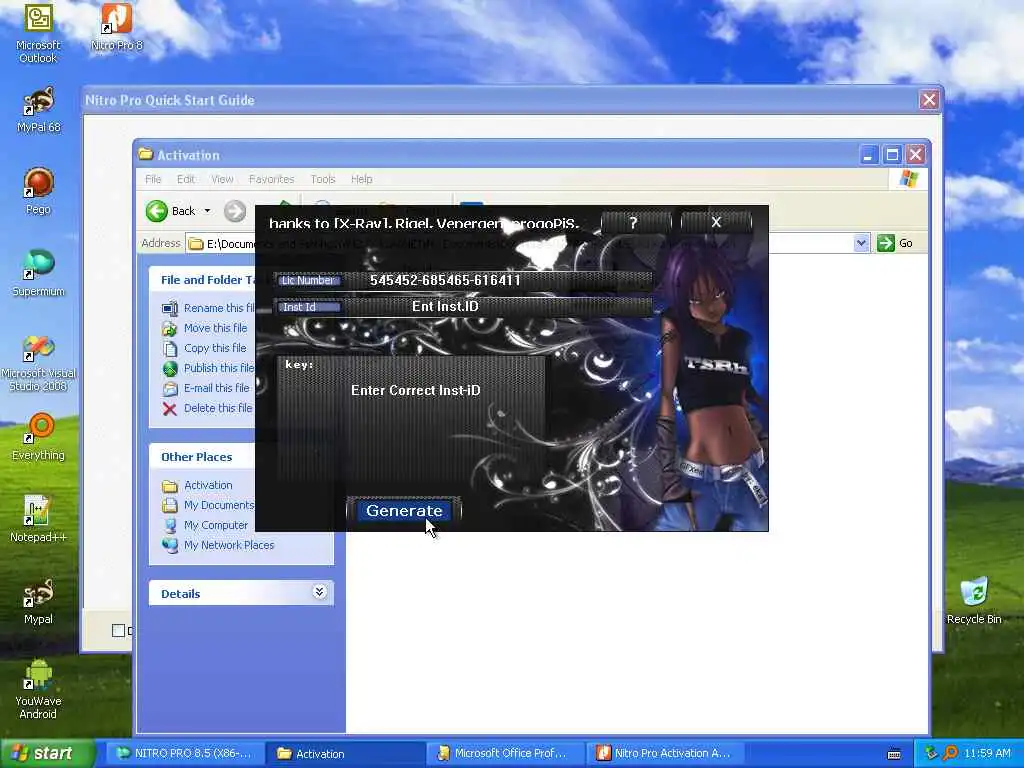Click the Start button
This screenshot has width=1024, height=768.
tap(47, 753)
